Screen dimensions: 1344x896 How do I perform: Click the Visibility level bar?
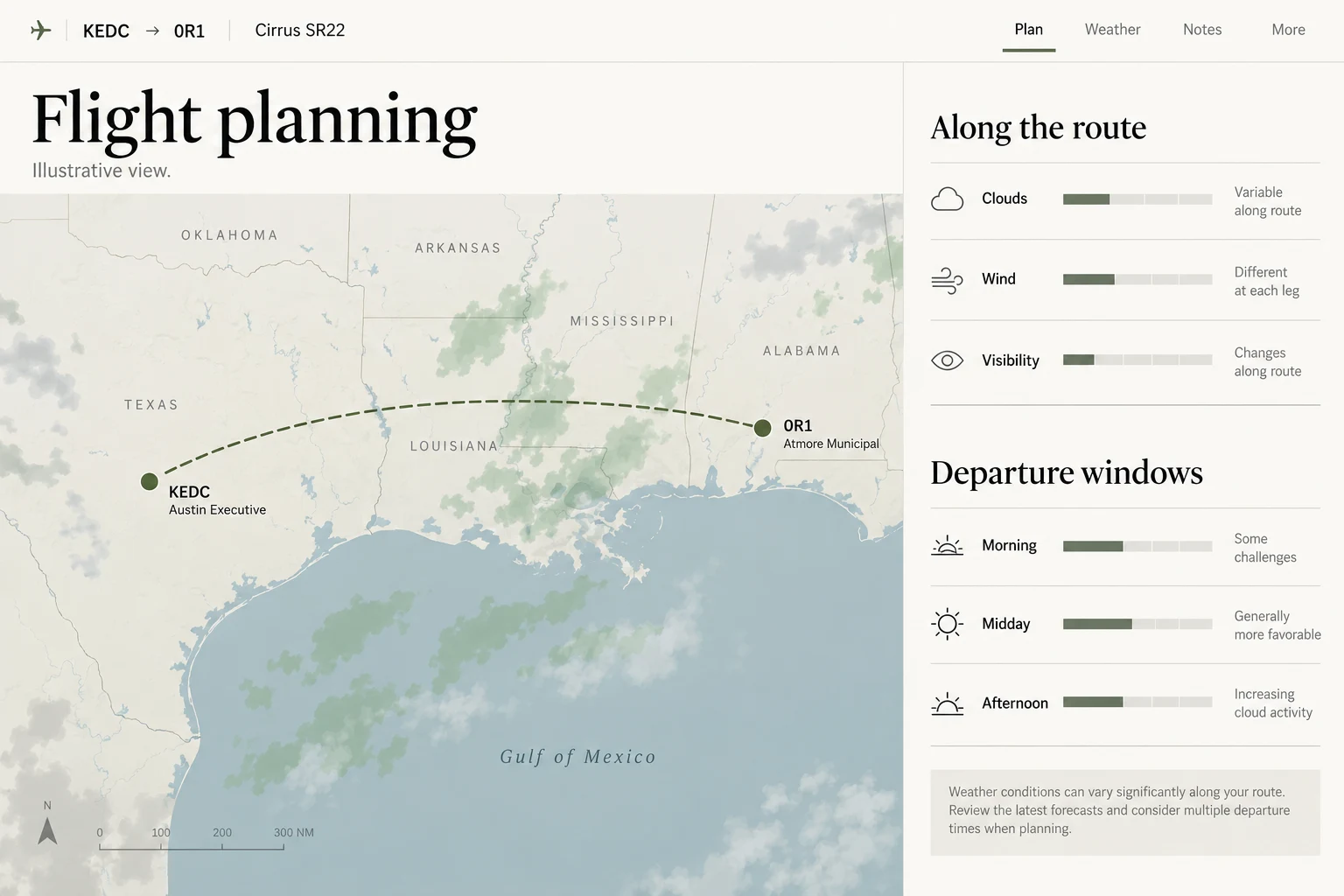(1137, 360)
